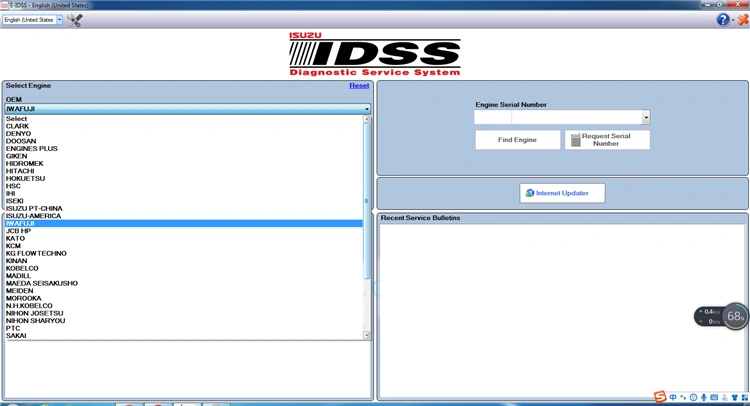This screenshot has height=406, width=750.
Task: Open the Engine Serial Number dropdown arrow
Action: [x=646, y=117]
